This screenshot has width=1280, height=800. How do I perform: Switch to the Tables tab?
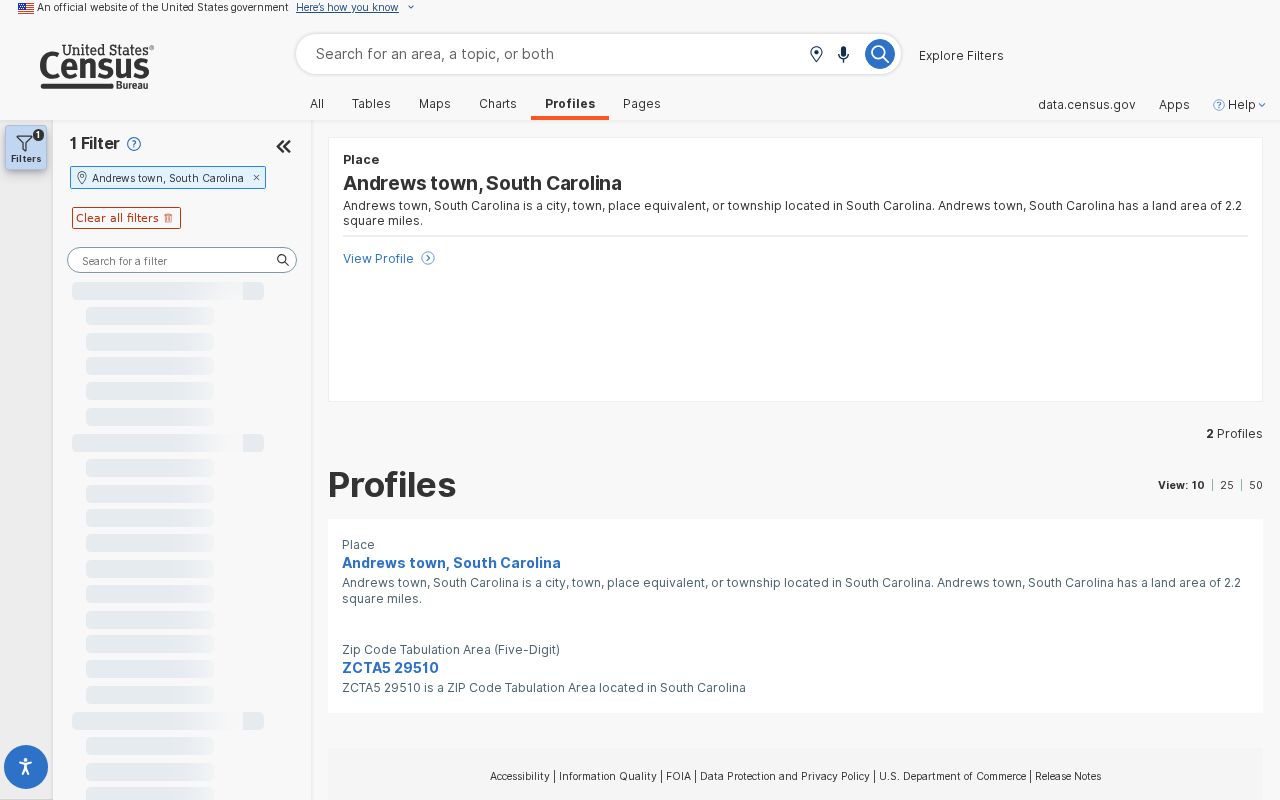371,104
